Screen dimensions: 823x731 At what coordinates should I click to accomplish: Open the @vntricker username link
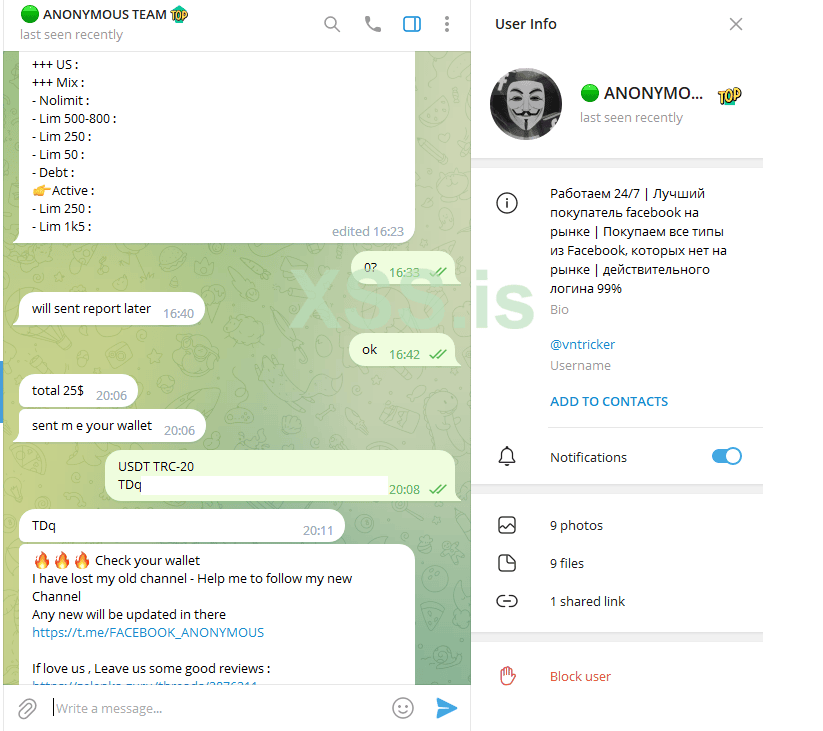582,344
